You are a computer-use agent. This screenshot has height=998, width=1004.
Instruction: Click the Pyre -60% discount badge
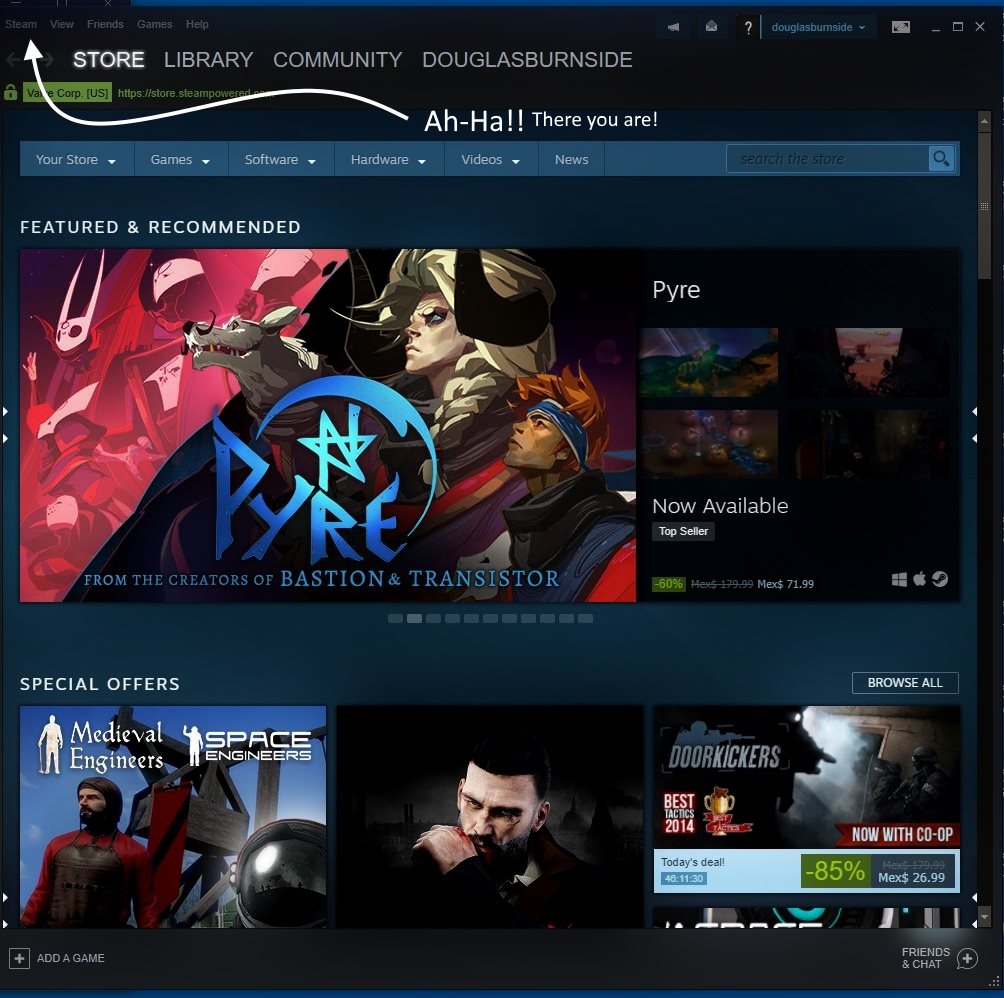pyautogui.click(x=668, y=584)
